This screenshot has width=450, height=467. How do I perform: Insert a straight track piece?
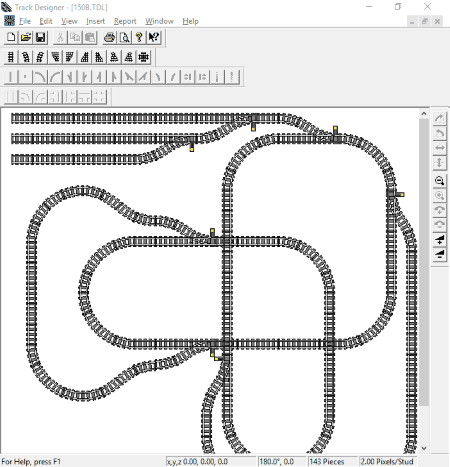pos(11,57)
